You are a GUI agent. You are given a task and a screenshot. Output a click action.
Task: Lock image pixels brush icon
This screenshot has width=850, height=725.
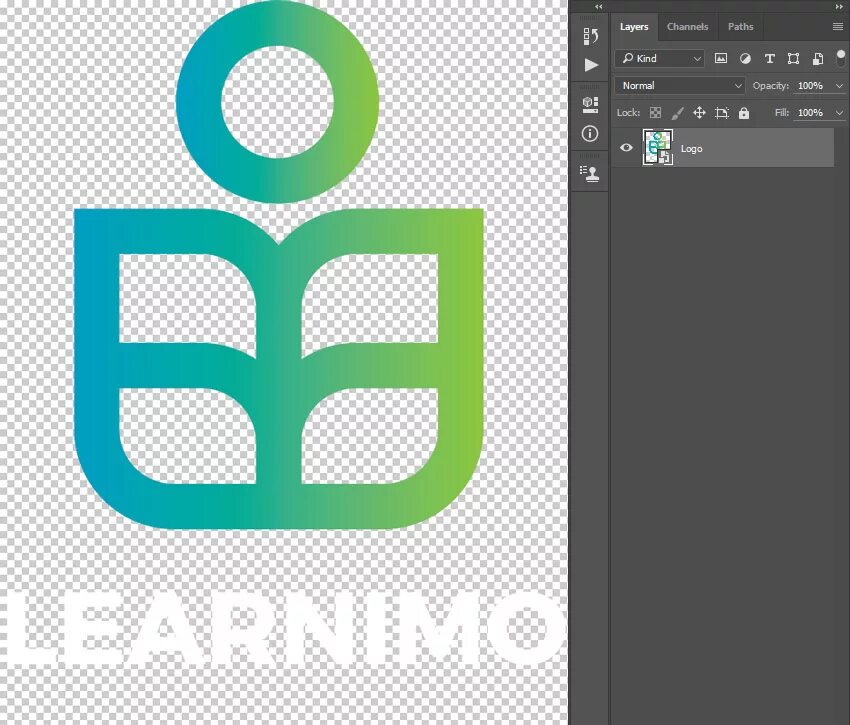pyautogui.click(x=677, y=113)
